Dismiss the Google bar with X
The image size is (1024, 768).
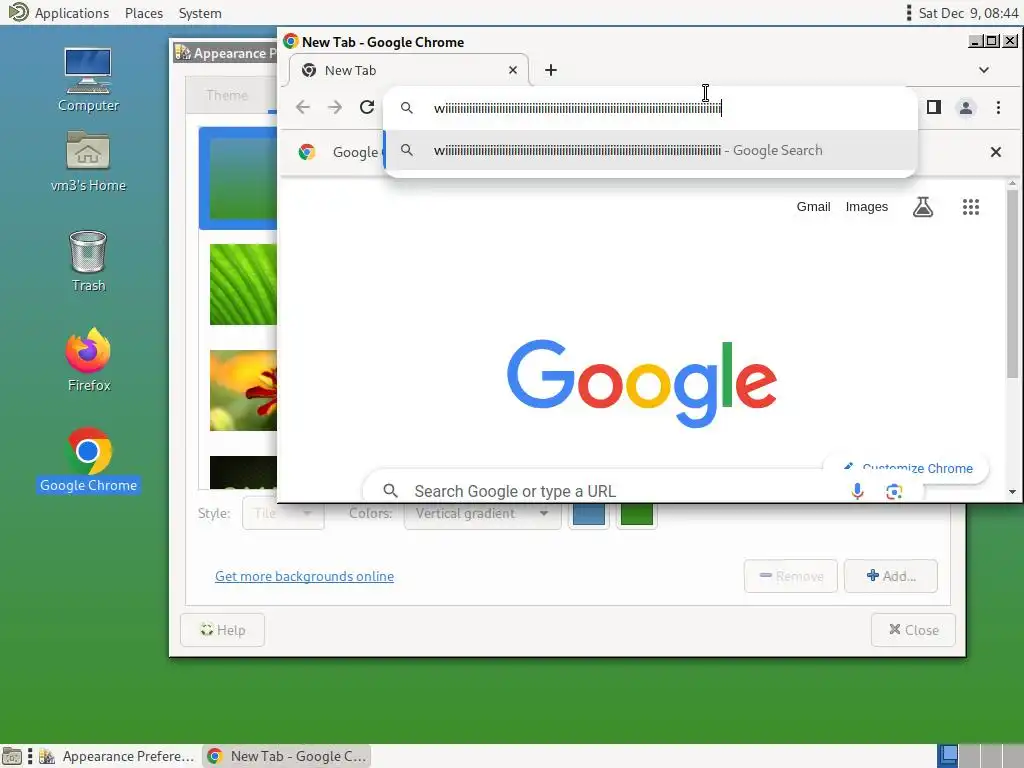click(995, 152)
